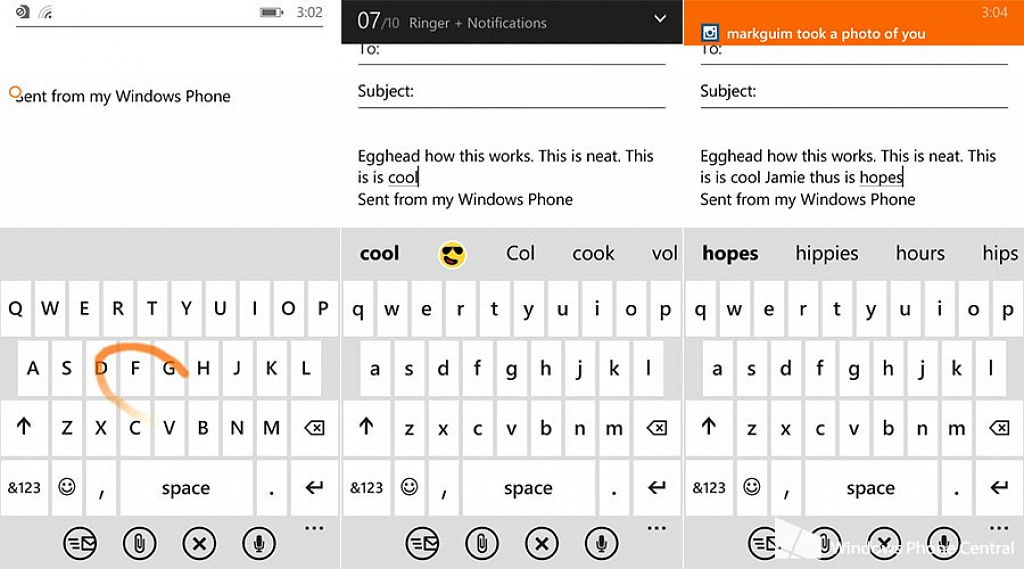Image resolution: width=1024 pixels, height=569 pixels.
Task: Open the more options dots in right screen
Action: tap(999, 528)
